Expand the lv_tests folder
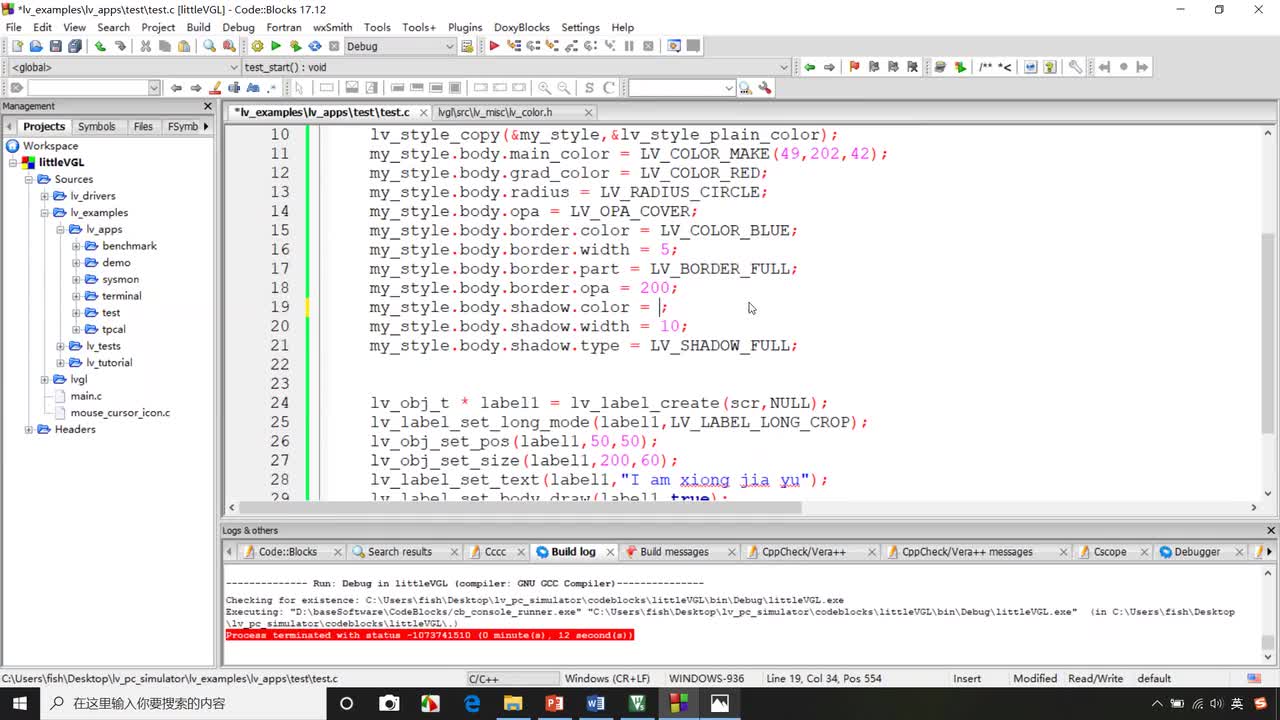1280x720 pixels. click(x=61, y=346)
